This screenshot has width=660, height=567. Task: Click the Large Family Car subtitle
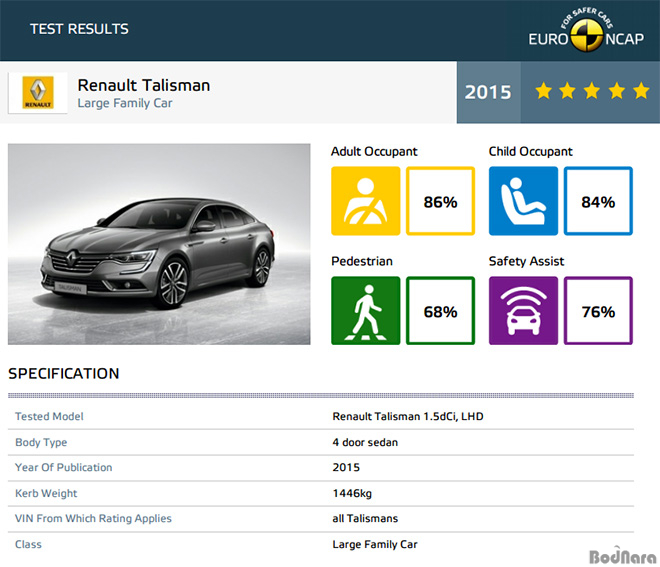click(125, 103)
